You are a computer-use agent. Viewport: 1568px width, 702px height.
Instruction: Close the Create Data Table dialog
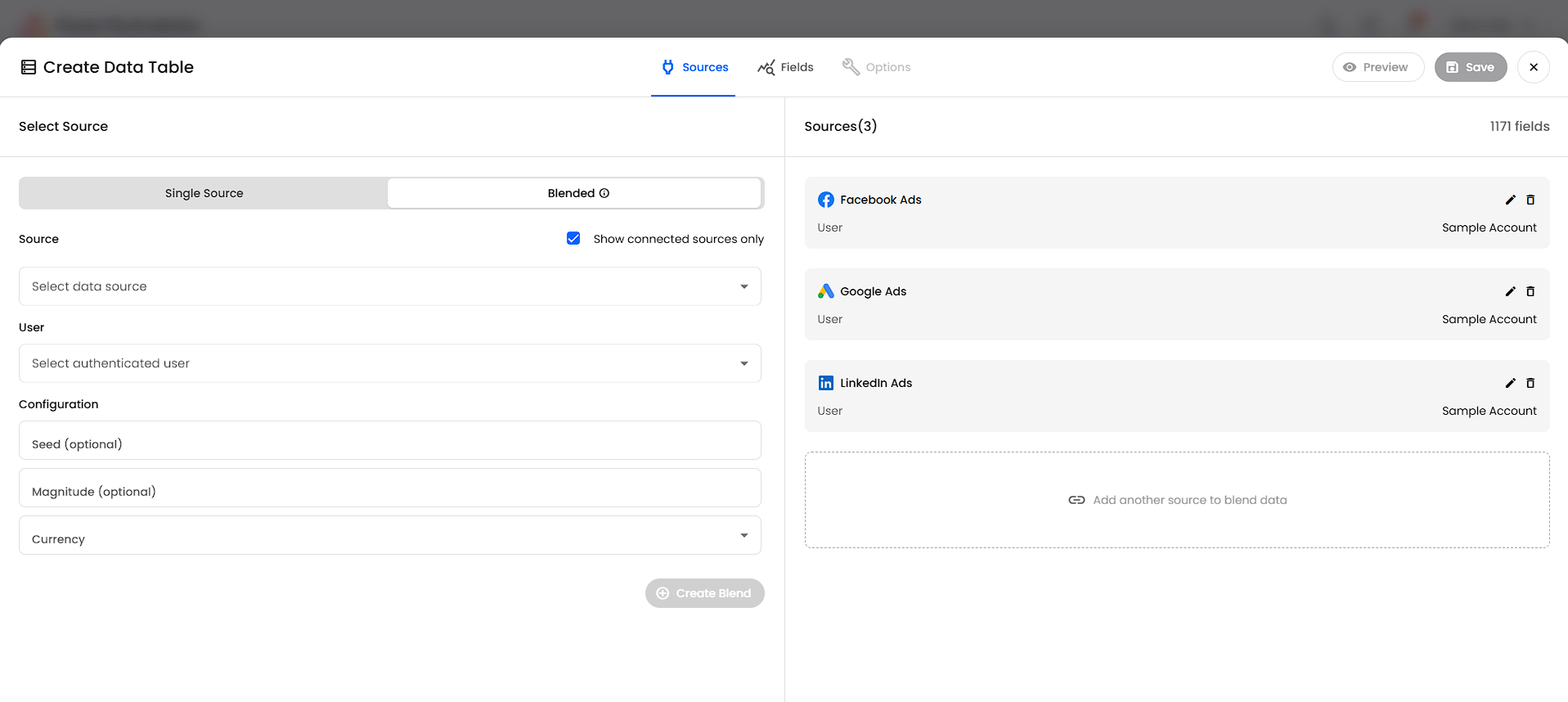1533,67
